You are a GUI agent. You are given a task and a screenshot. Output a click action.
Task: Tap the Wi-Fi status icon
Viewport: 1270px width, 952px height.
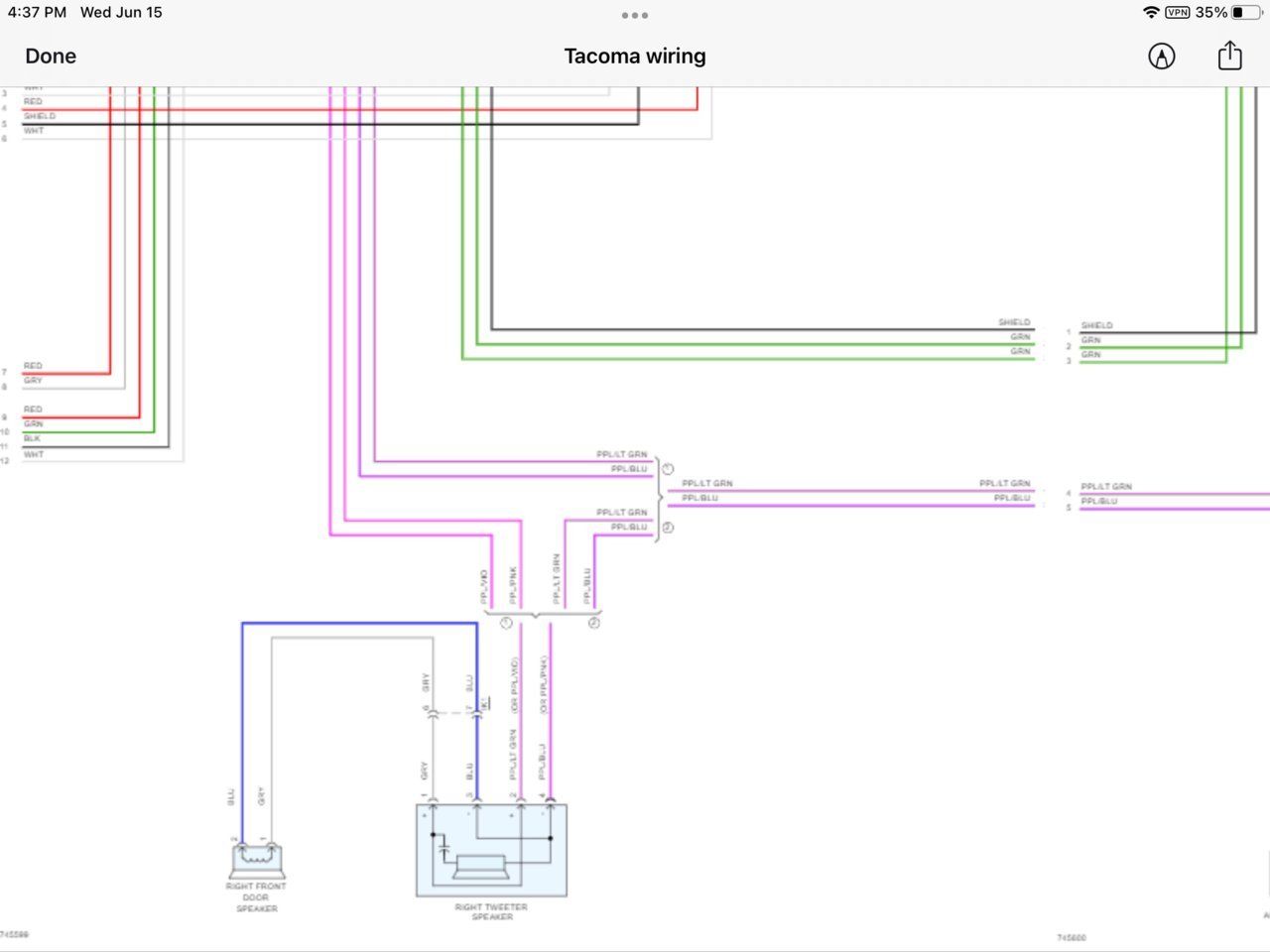point(1151,12)
